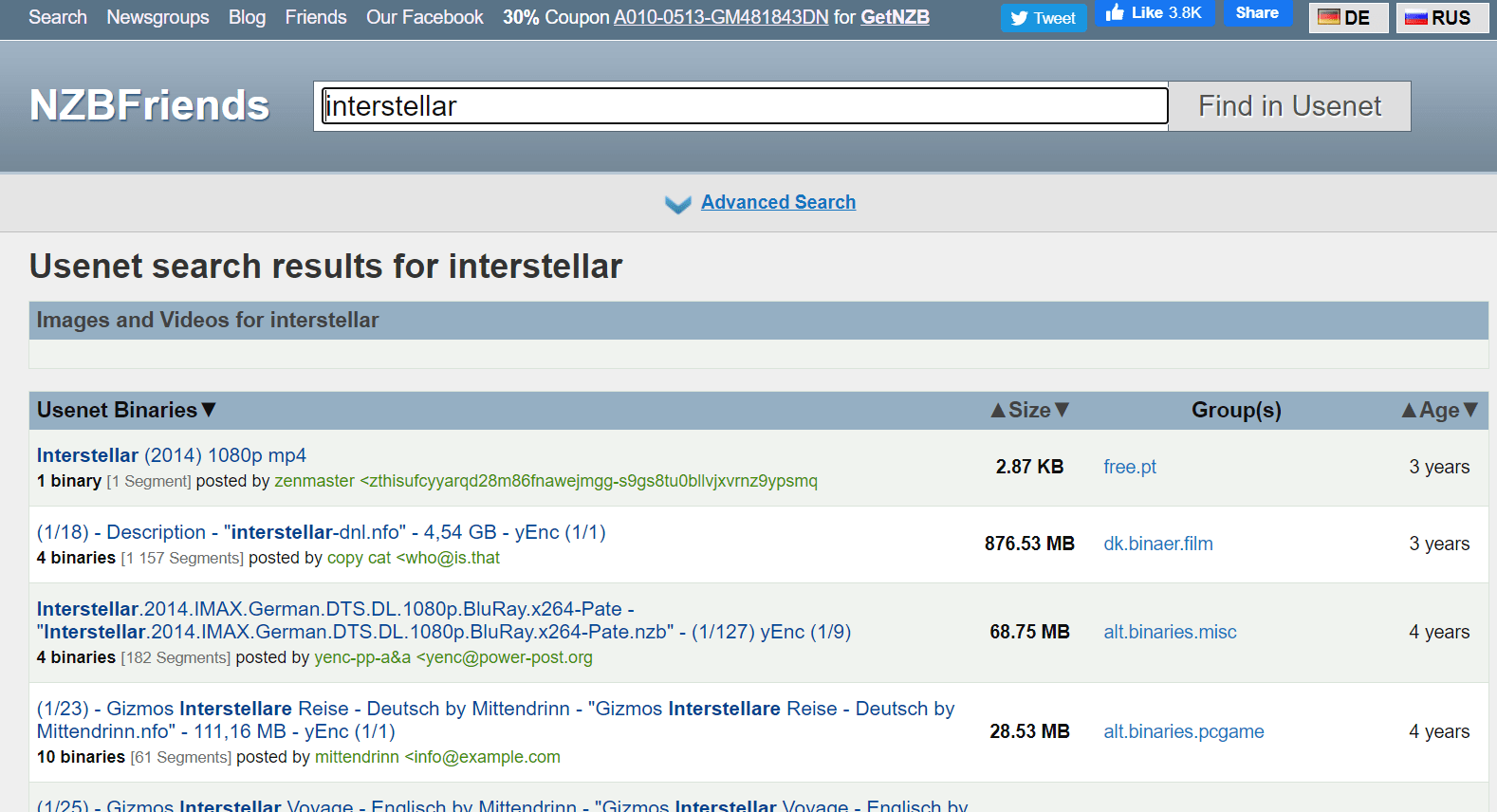
Task: Open the Advanced Search link
Action: tap(778, 202)
